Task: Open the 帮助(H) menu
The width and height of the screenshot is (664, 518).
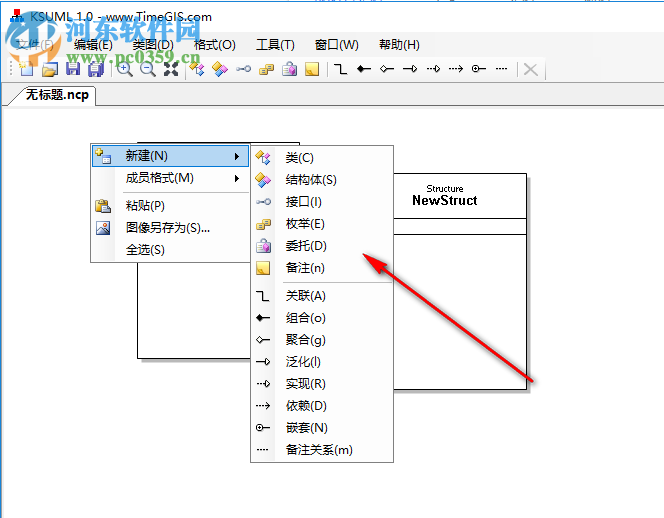Action: [x=399, y=44]
